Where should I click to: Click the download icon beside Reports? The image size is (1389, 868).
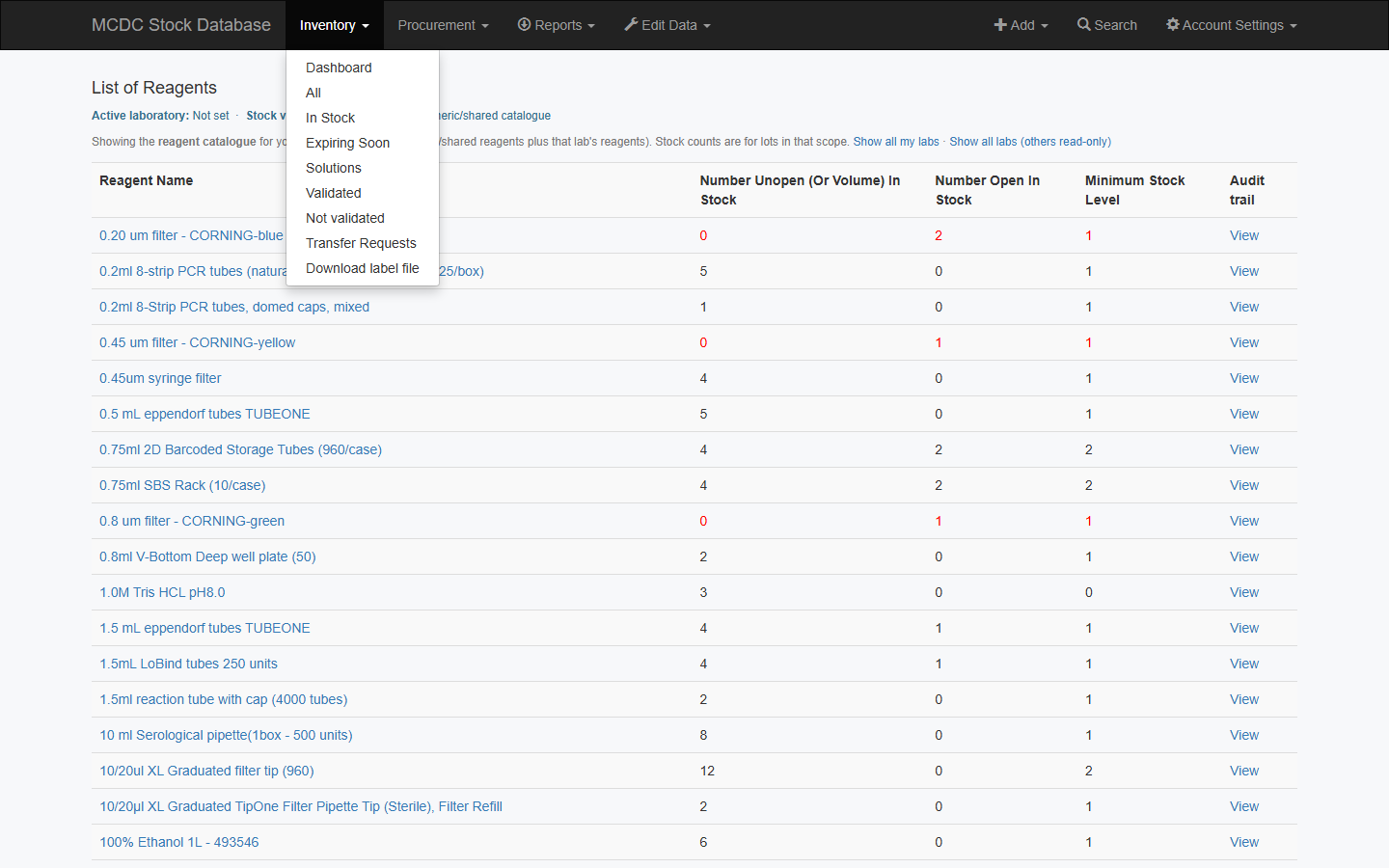point(525,25)
